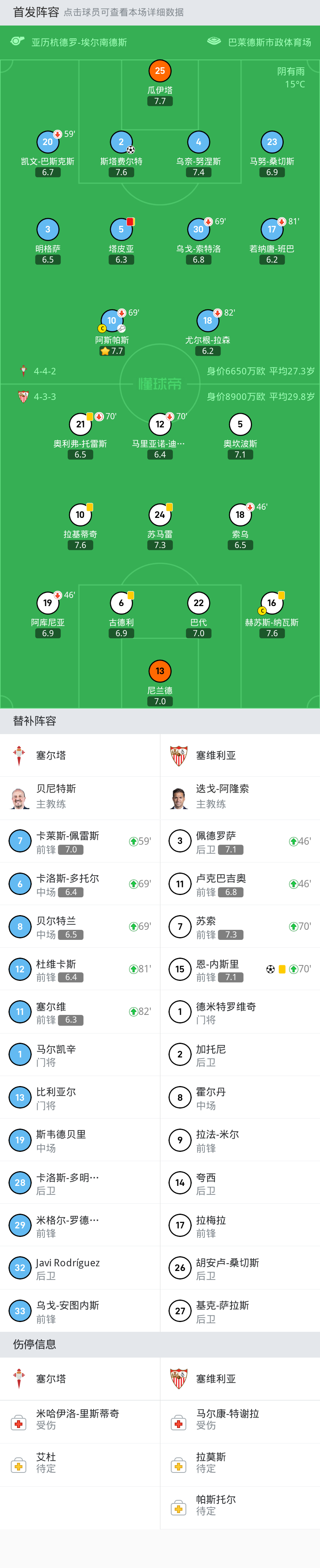The height and width of the screenshot is (1568, 320).
Task: Select striker 尼兰德 player marker
Action: pyautogui.click(x=160, y=671)
